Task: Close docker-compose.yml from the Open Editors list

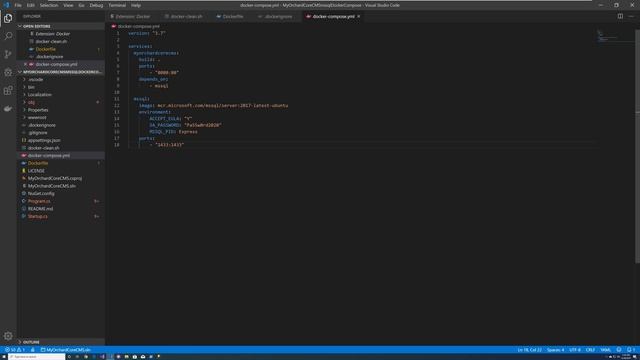Action: pos(25,64)
